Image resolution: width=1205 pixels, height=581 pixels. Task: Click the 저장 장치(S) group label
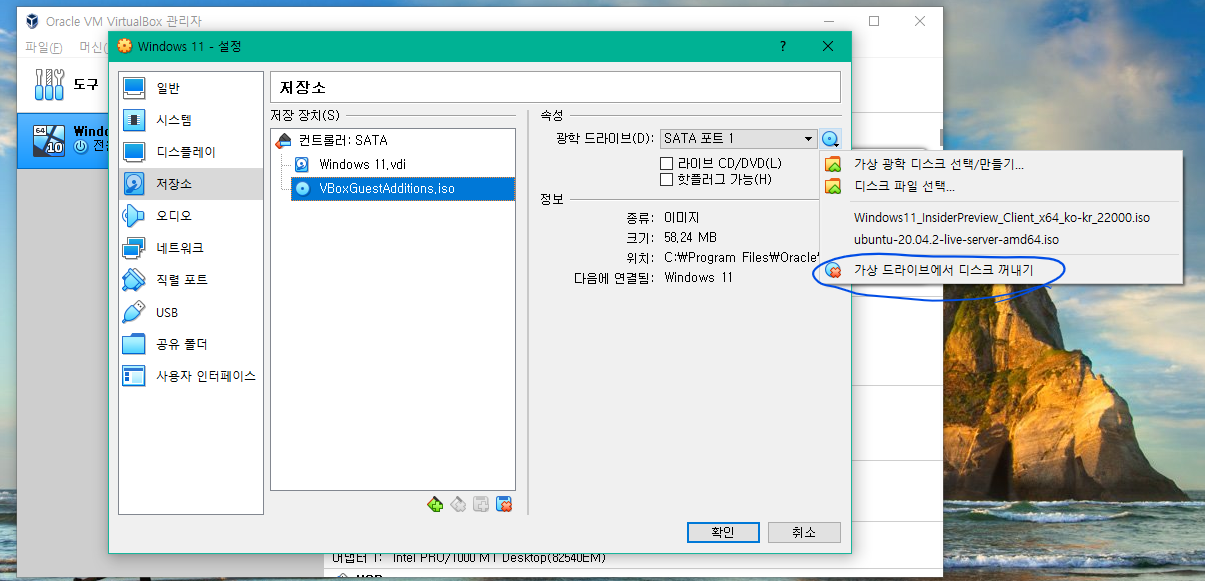[x=305, y=116]
